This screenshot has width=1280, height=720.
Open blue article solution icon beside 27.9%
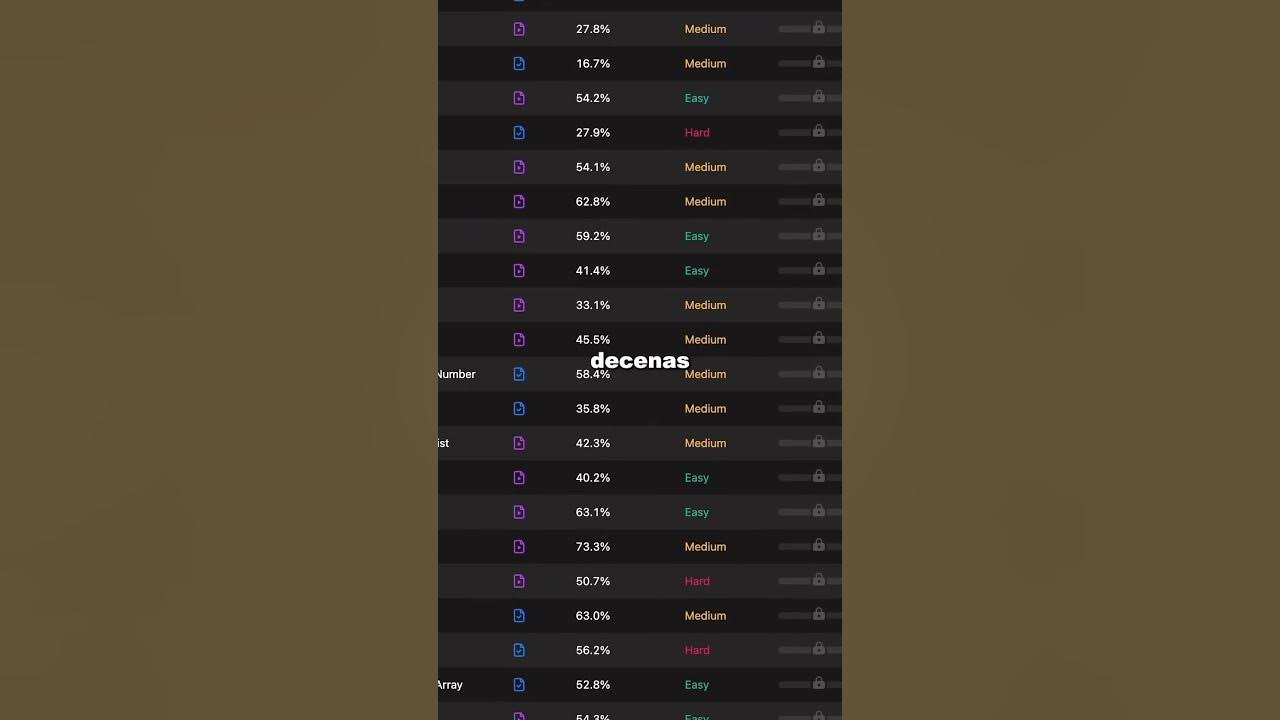[x=519, y=132]
